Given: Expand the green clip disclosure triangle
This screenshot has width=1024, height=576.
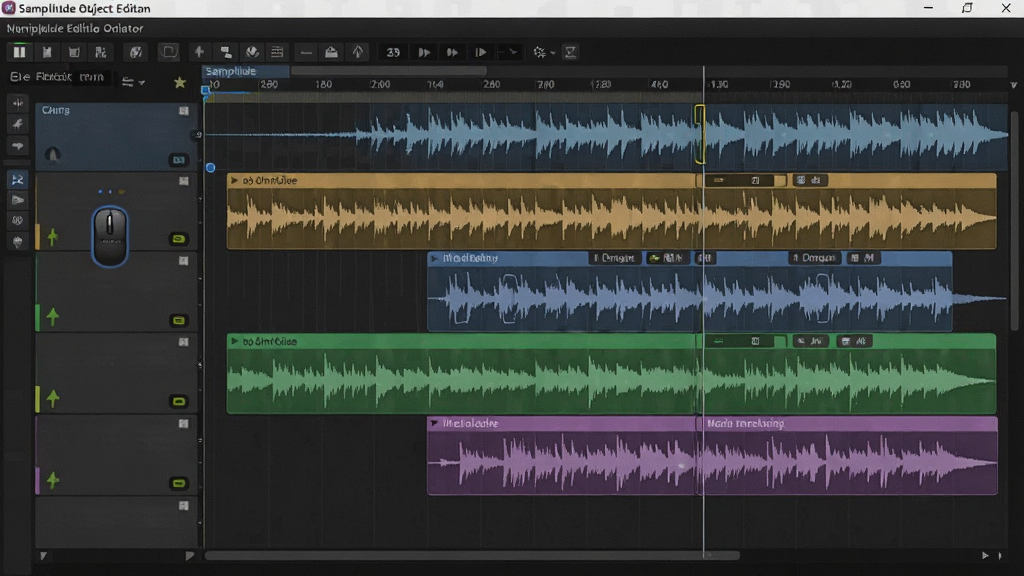Looking at the screenshot, I should coord(234,341).
